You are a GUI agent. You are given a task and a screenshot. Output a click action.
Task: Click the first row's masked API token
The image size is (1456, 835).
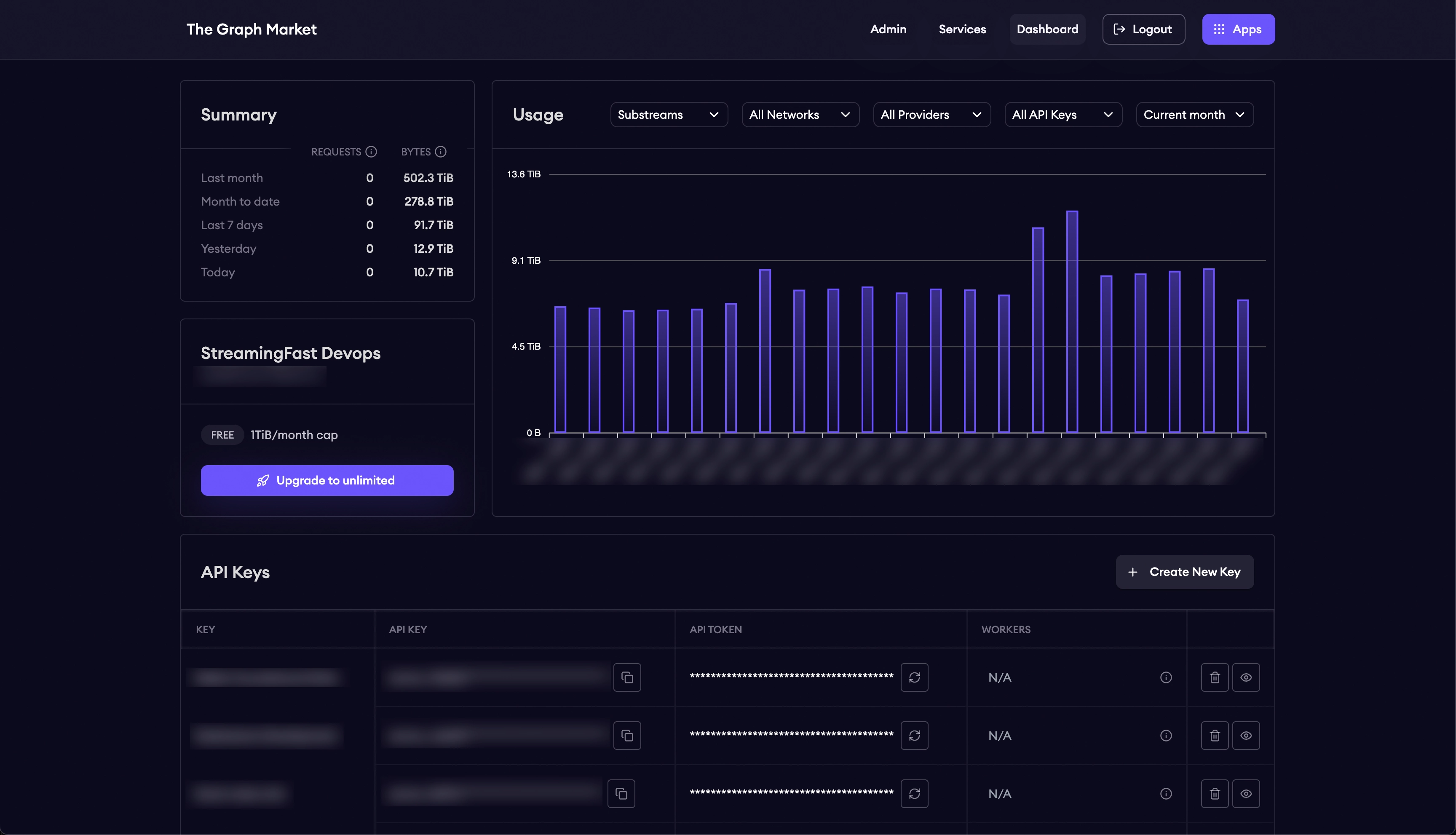791,677
